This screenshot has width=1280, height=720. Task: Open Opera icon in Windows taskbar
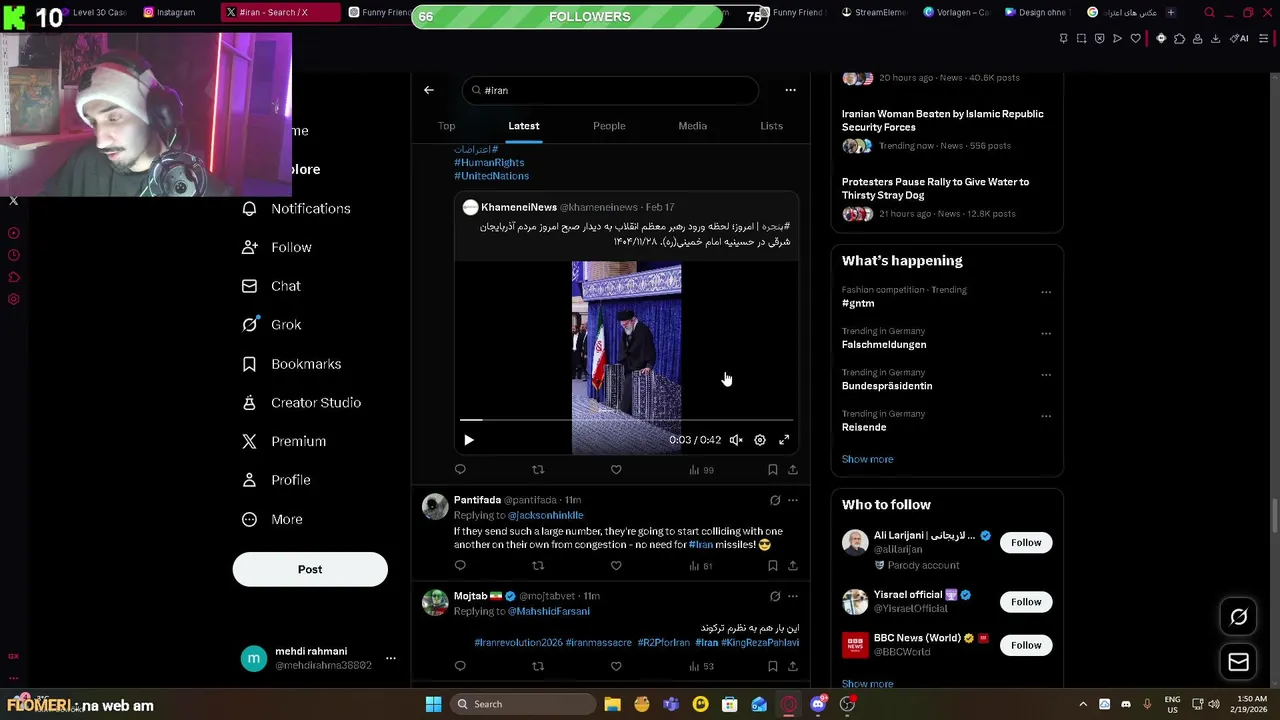click(x=788, y=704)
